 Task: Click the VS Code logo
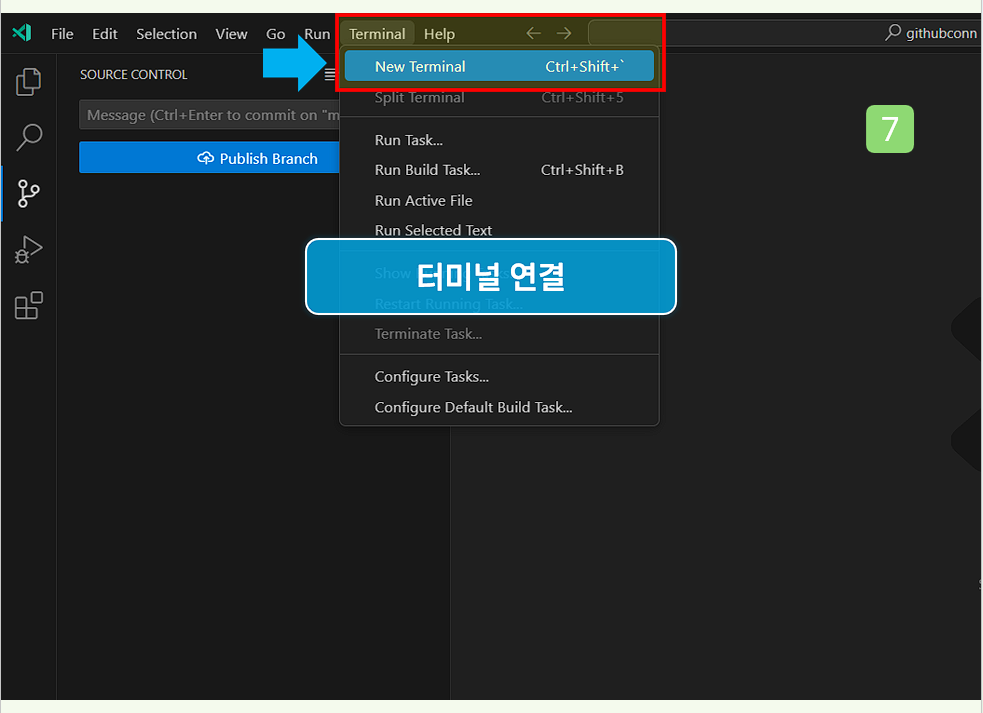(x=21, y=33)
